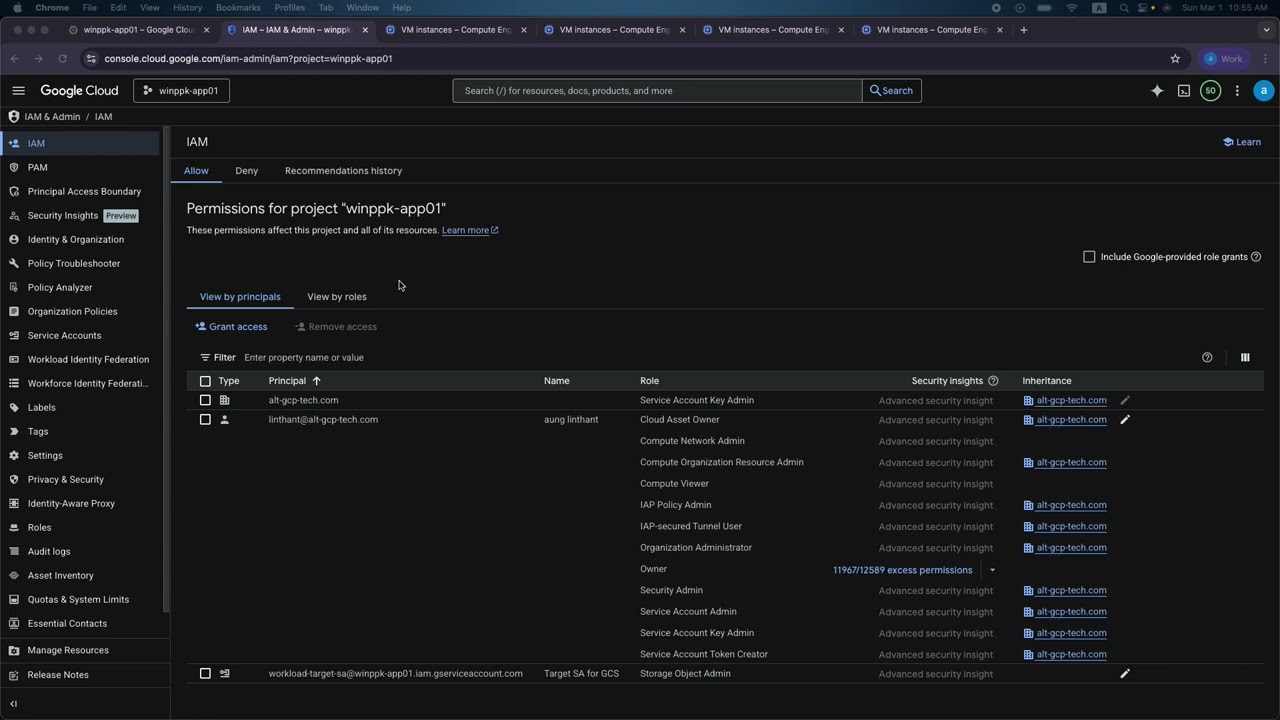
Task: Click the IAM & Admin breadcrumb
Action: [52, 117]
